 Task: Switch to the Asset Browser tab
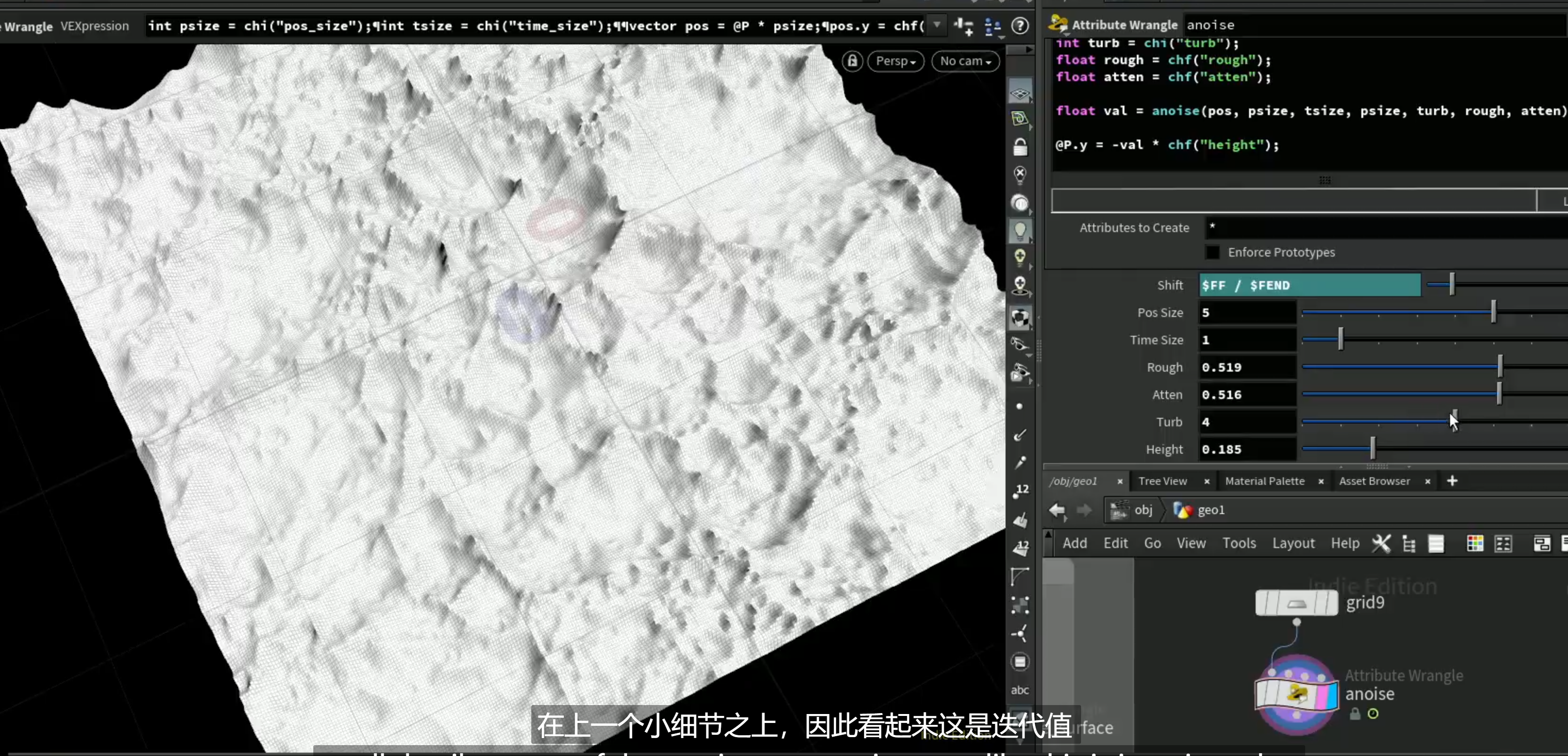point(1375,481)
